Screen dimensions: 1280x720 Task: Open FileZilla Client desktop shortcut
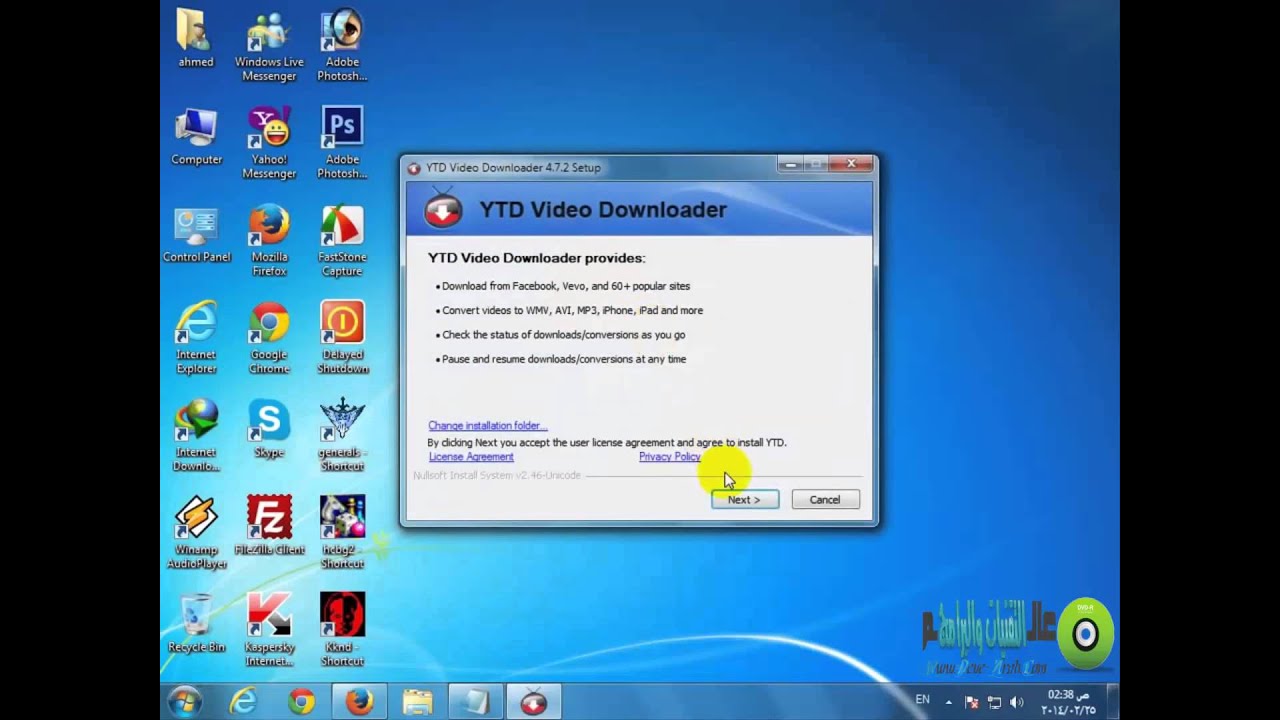click(x=269, y=525)
